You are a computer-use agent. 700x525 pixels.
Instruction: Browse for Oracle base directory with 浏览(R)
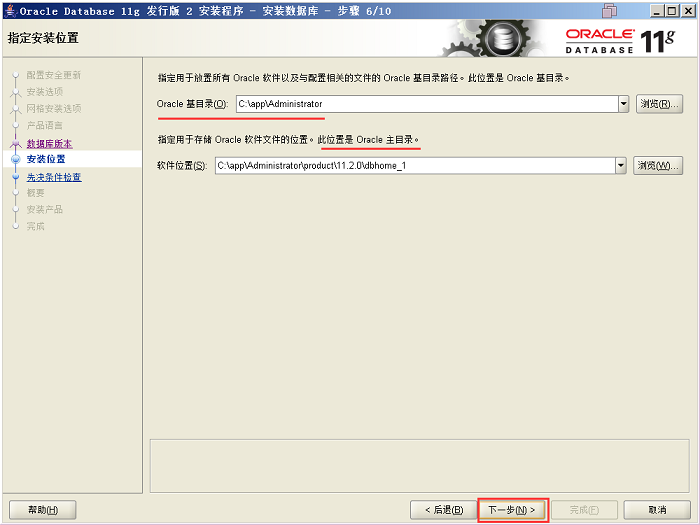pyautogui.click(x=659, y=104)
